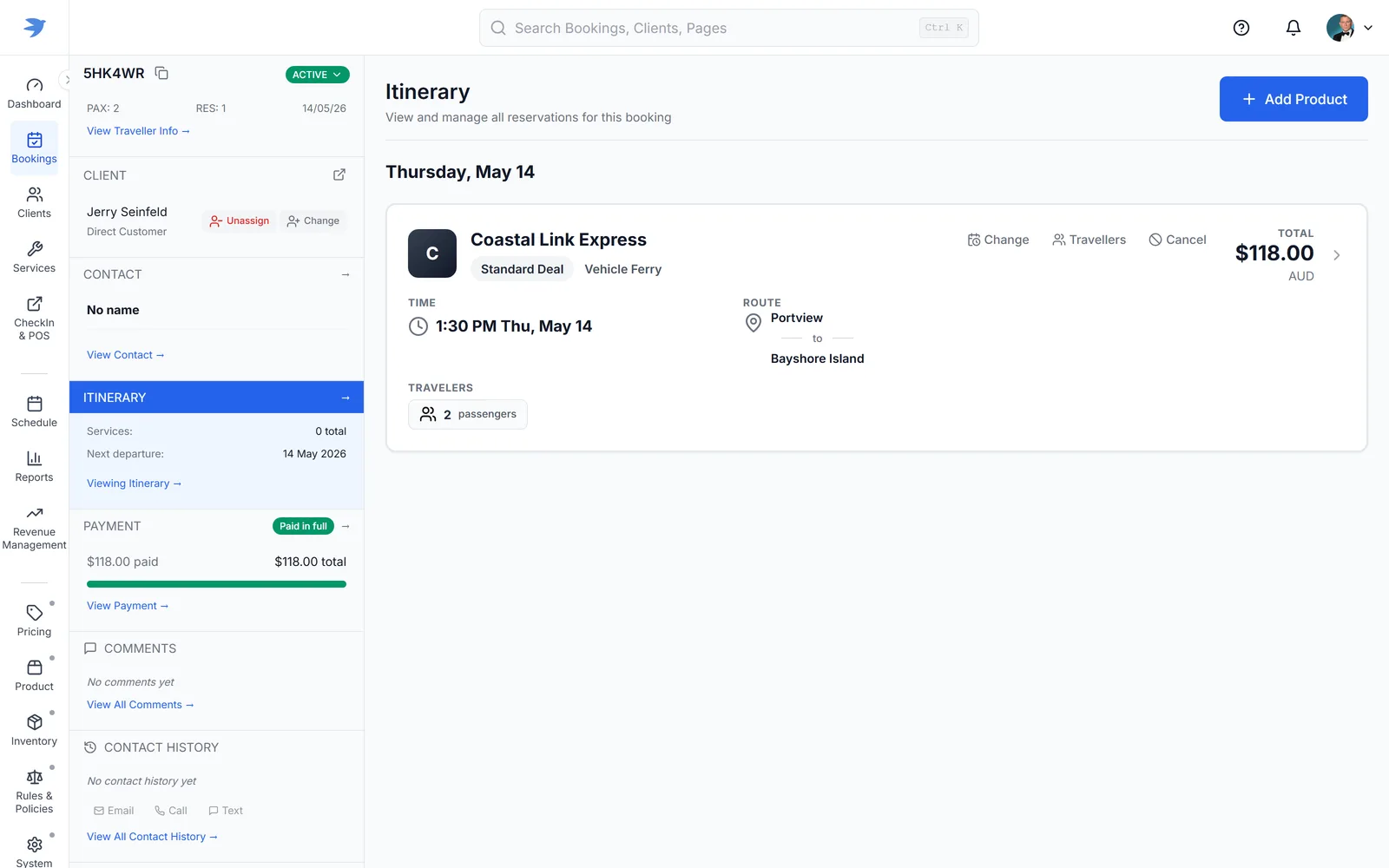Image resolution: width=1389 pixels, height=868 pixels.
Task: Click the bird logo home icon
Action: tap(35, 28)
